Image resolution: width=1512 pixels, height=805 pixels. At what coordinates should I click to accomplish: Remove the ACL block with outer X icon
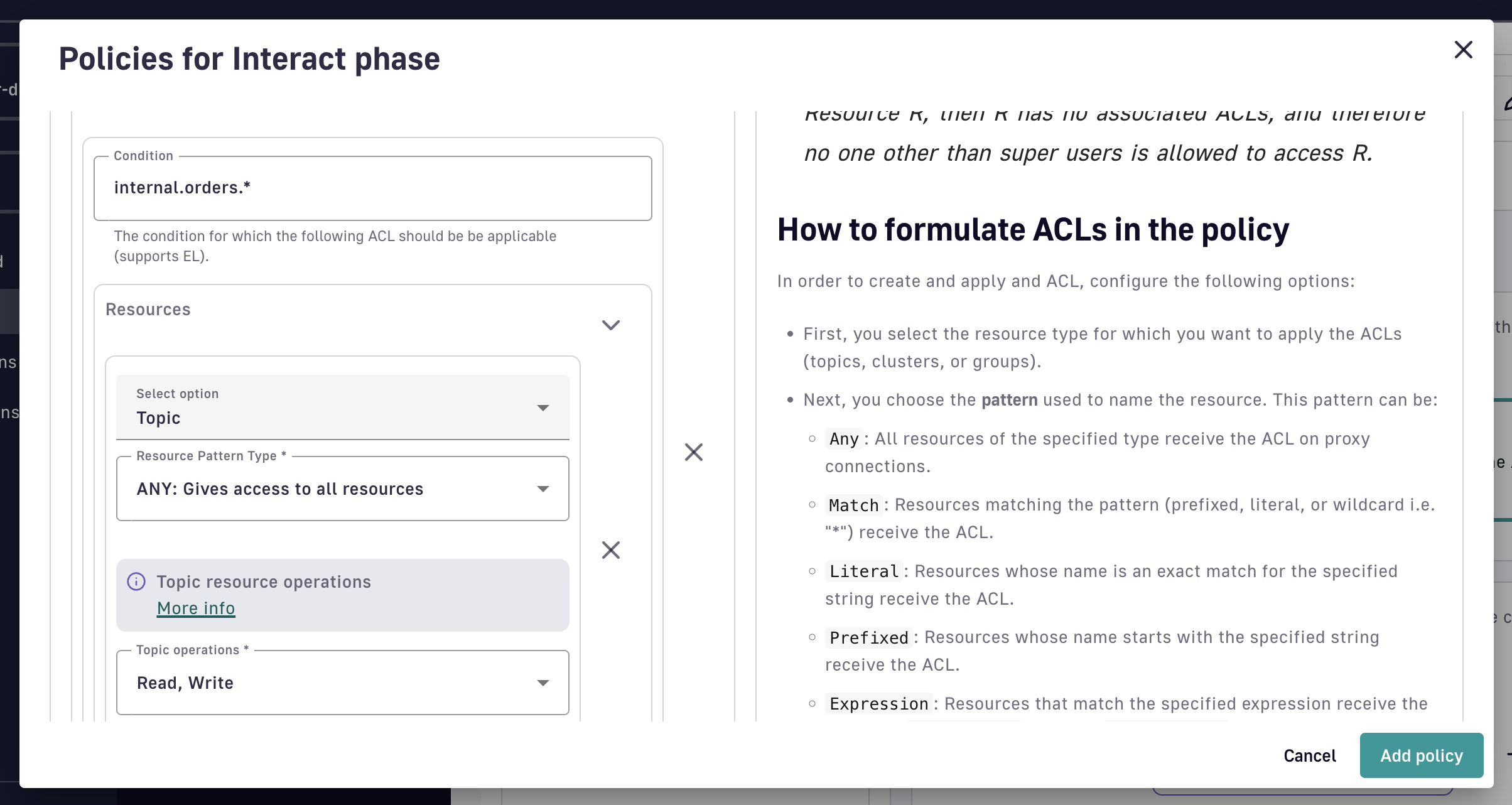click(693, 452)
